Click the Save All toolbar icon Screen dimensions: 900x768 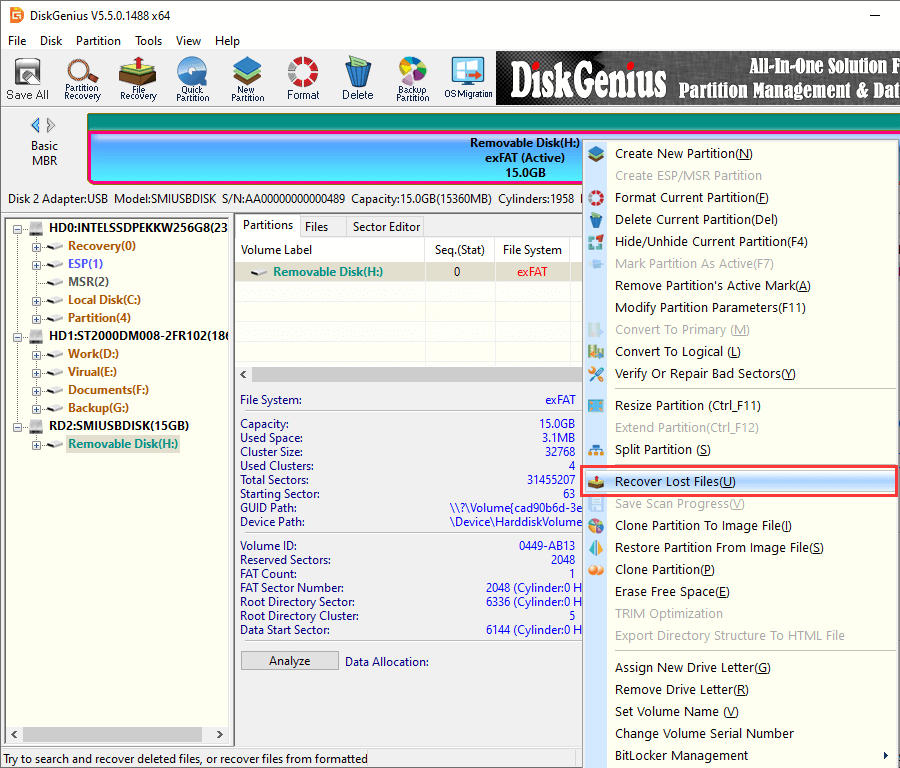click(27, 78)
